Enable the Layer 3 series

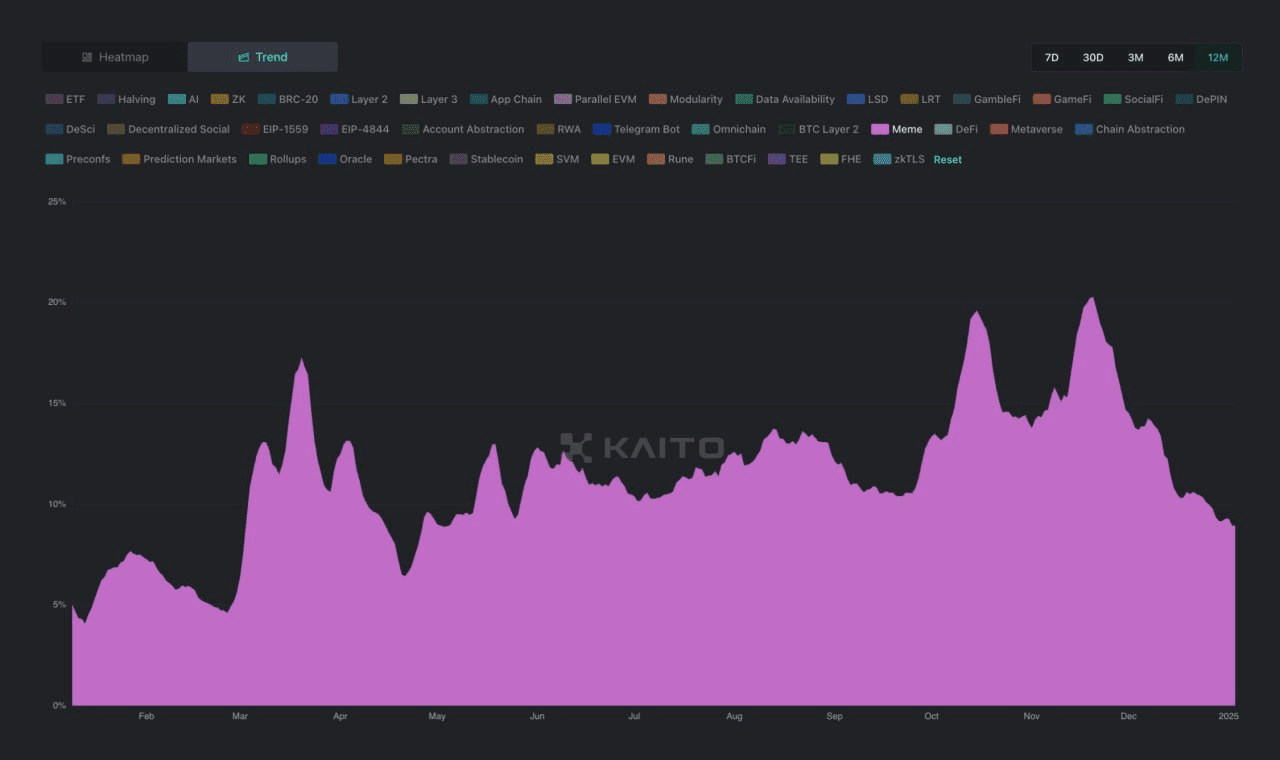click(429, 99)
